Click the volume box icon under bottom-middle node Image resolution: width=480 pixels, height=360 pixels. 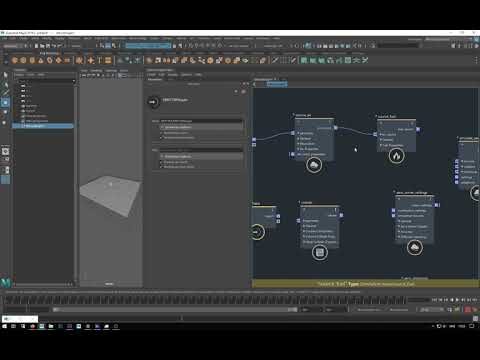pos(320,252)
